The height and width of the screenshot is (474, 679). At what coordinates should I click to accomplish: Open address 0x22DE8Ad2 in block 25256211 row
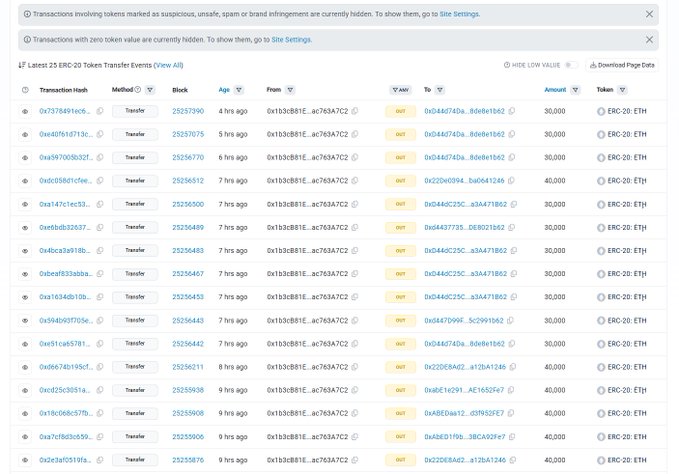[465, 367]
